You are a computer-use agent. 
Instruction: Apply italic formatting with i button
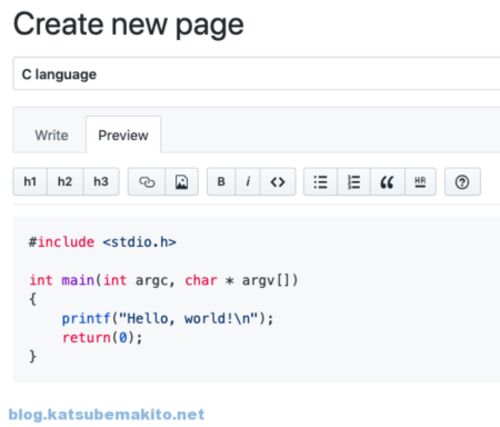point(248,182)
